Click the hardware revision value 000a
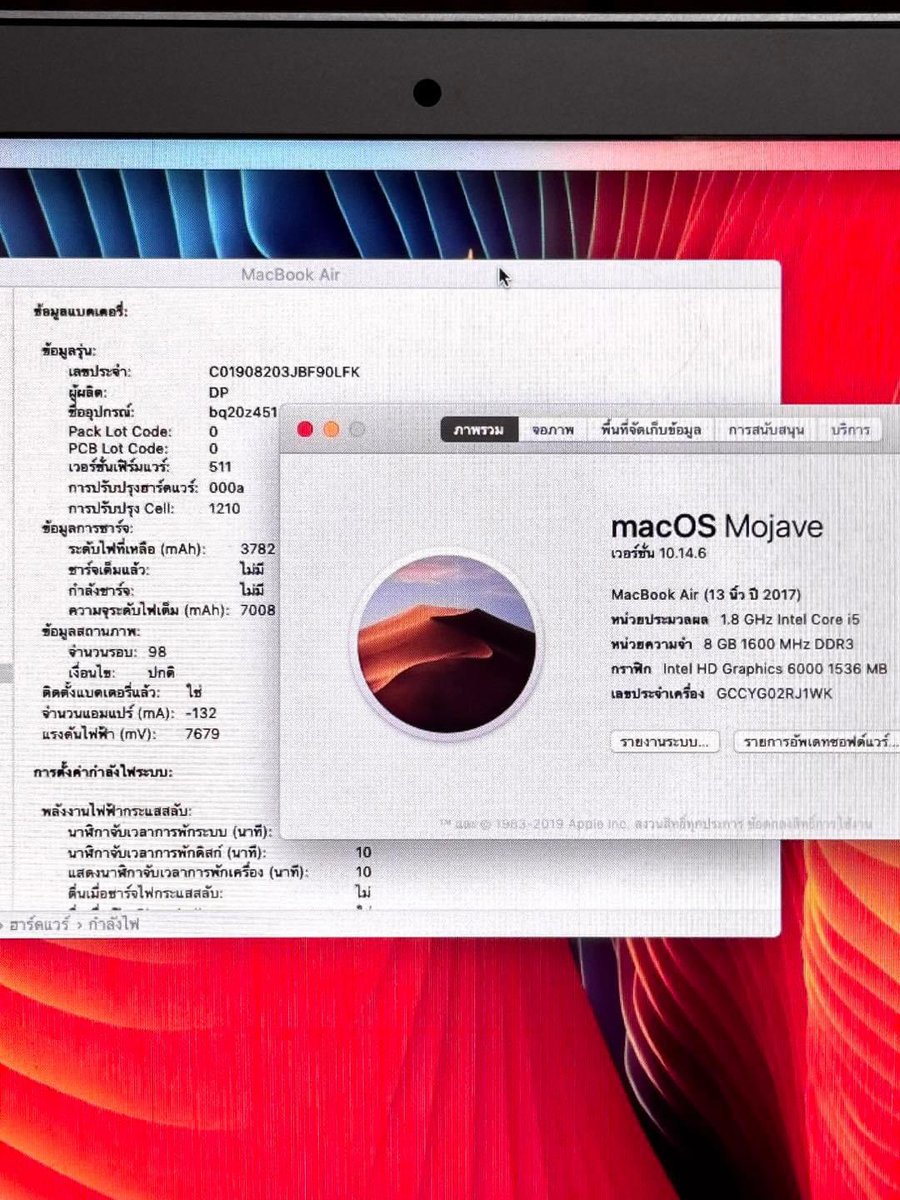The width and height of the screenshot is (900, 1200). (226, 488)
